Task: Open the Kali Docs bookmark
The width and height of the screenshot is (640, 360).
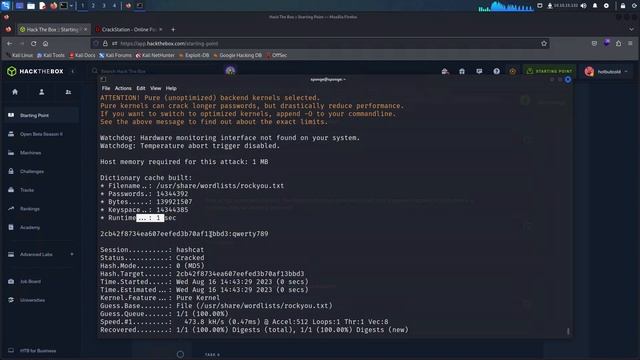Action: [x=82, y=55]
